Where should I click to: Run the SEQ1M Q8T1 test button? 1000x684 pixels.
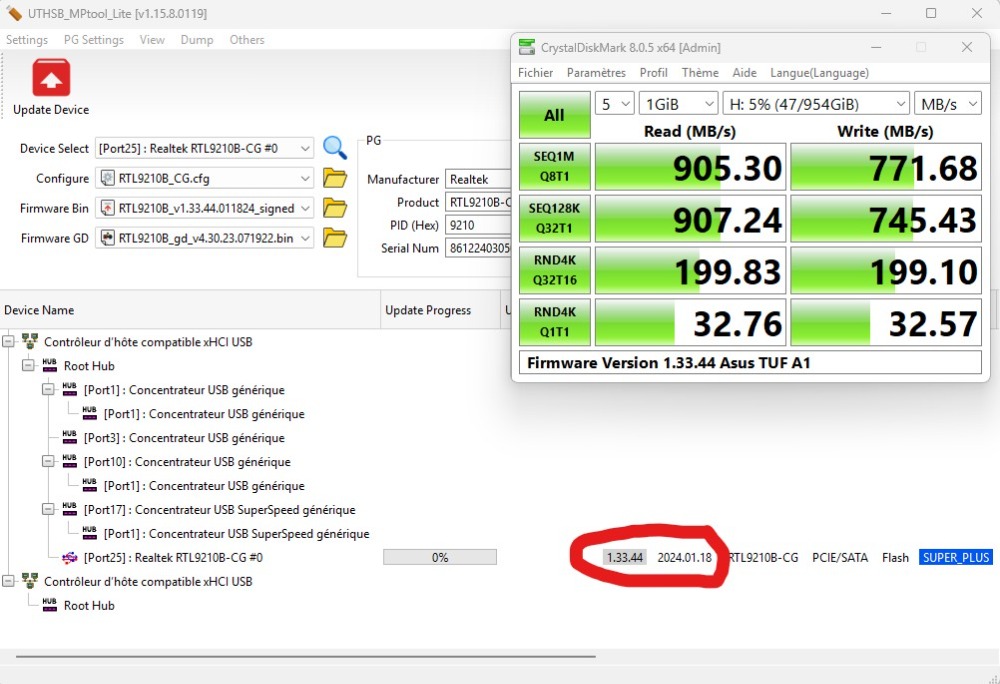[x=554, y=167]
